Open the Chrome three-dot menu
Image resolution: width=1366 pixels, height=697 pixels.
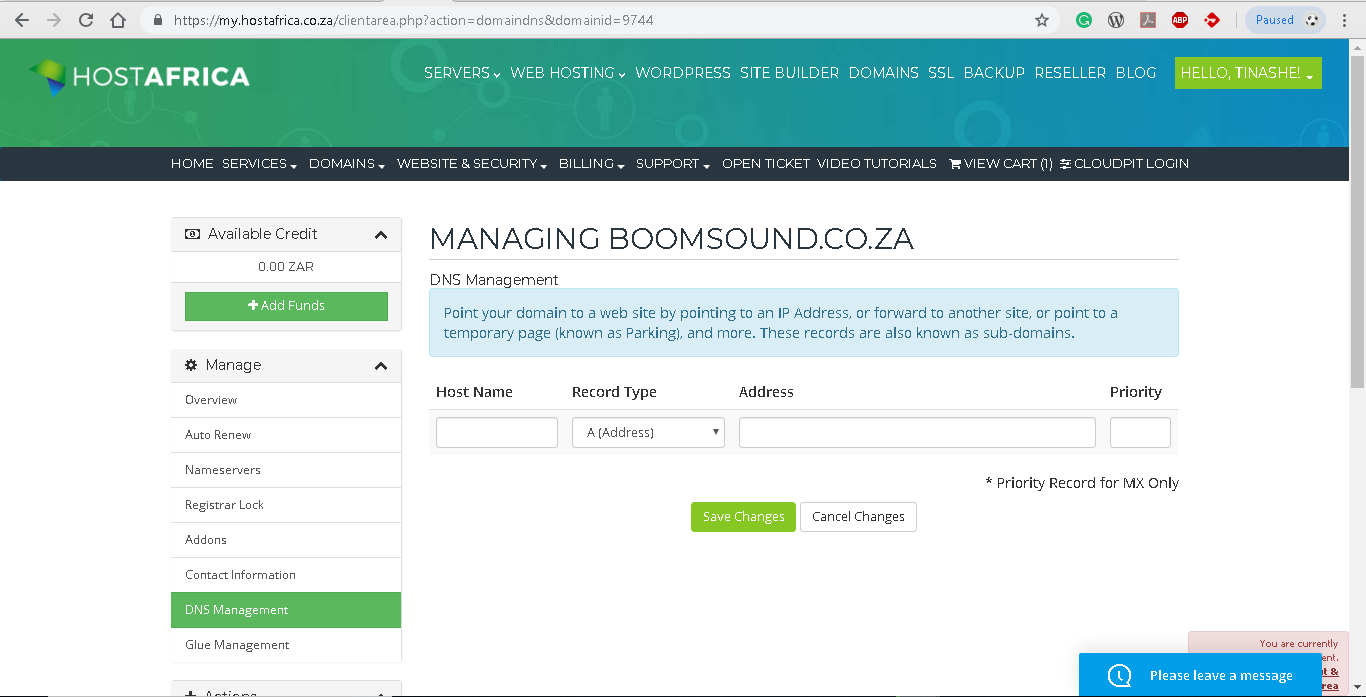pos(1346,20)
